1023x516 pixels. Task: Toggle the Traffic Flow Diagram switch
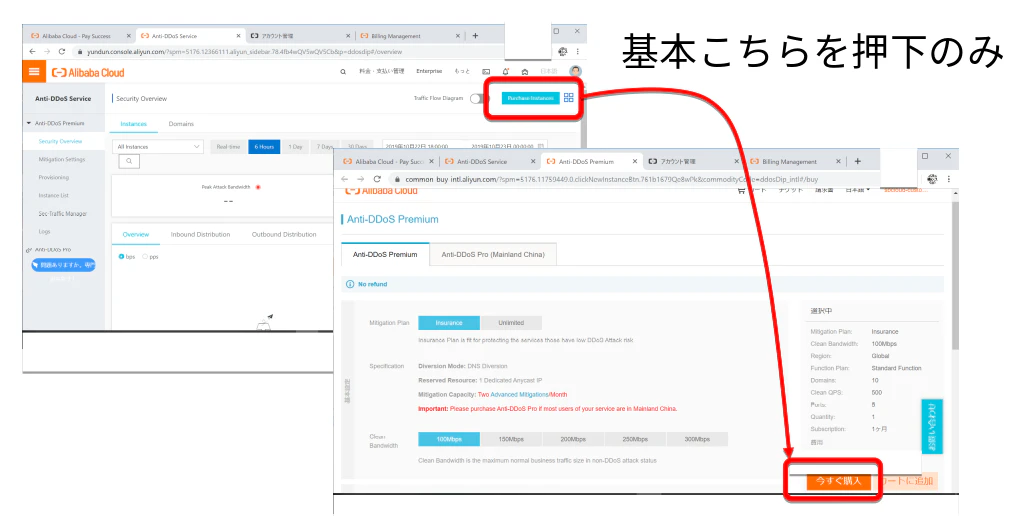480,99
